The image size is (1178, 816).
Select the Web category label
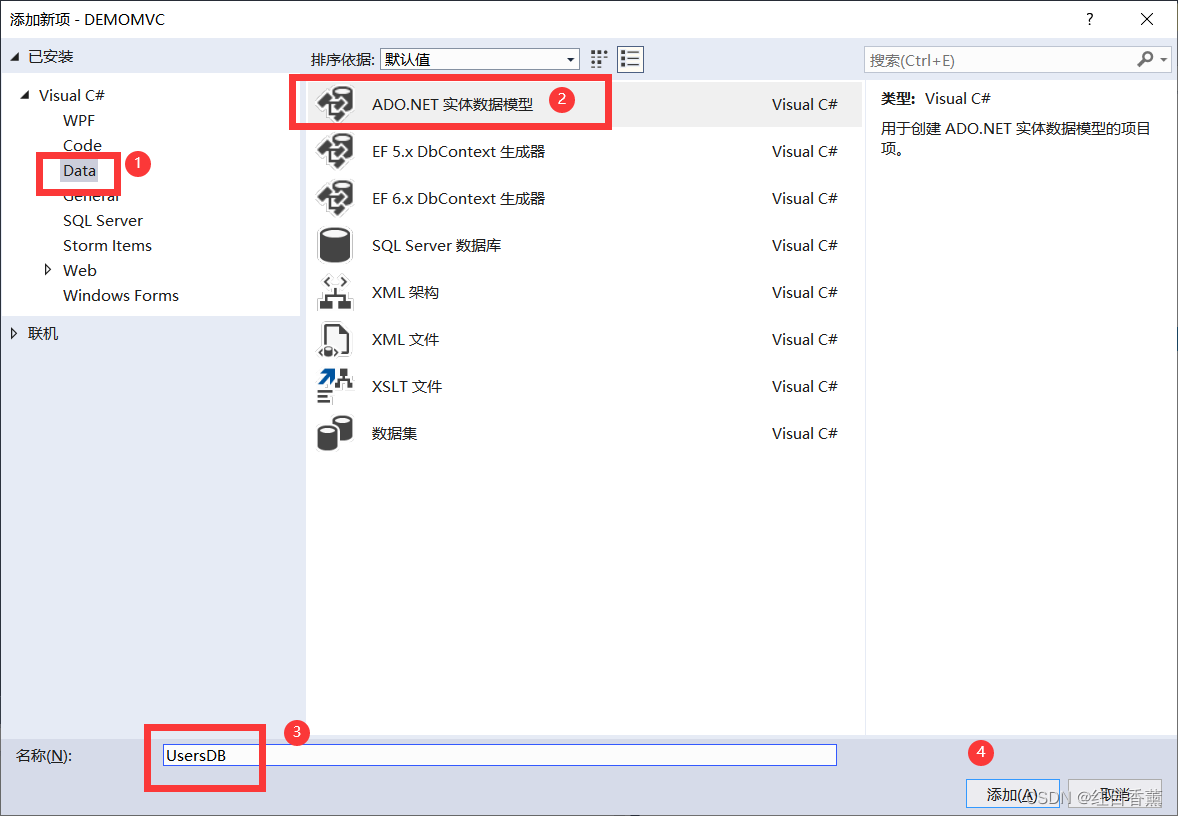tap(80, 270)
